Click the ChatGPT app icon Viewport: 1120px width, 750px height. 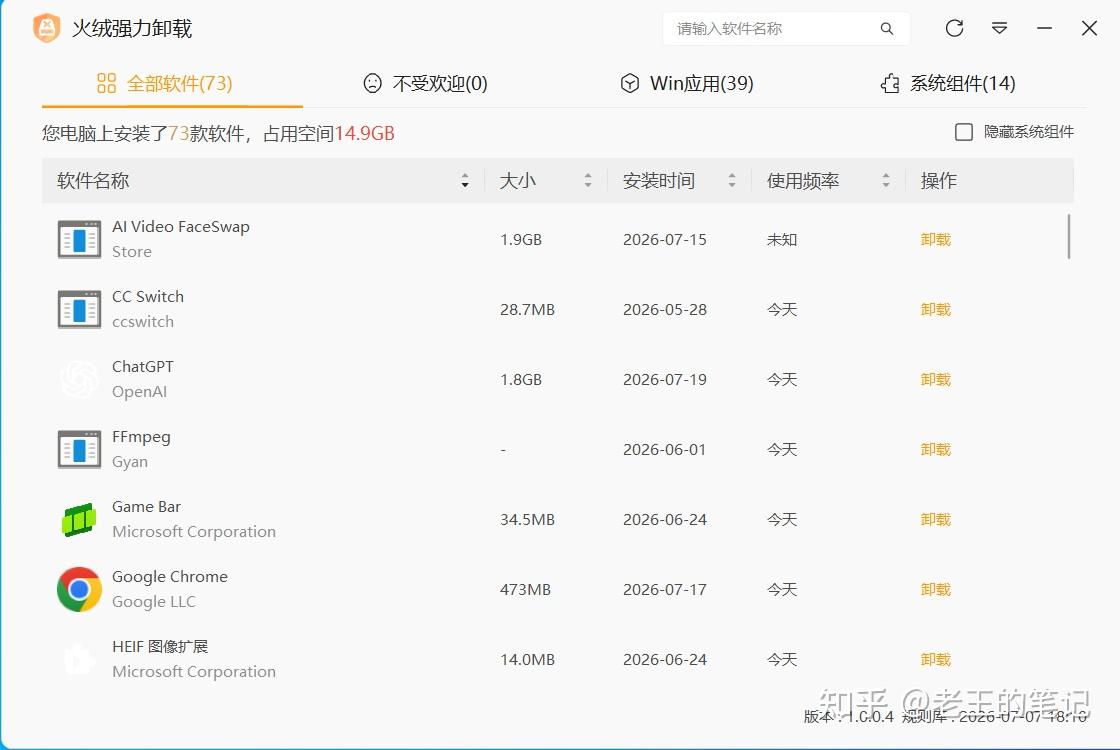click(79, 379)
